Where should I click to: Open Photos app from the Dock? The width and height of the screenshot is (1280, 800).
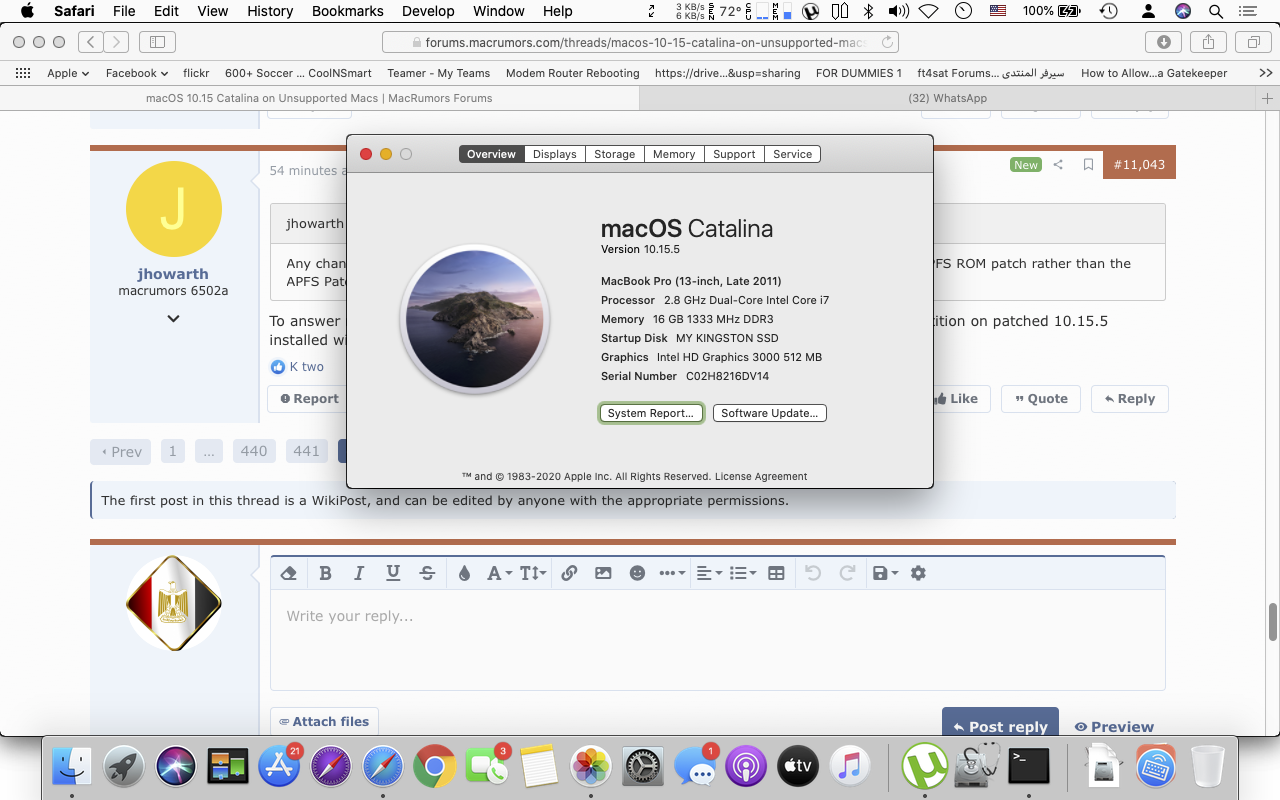tap(590, 767)
